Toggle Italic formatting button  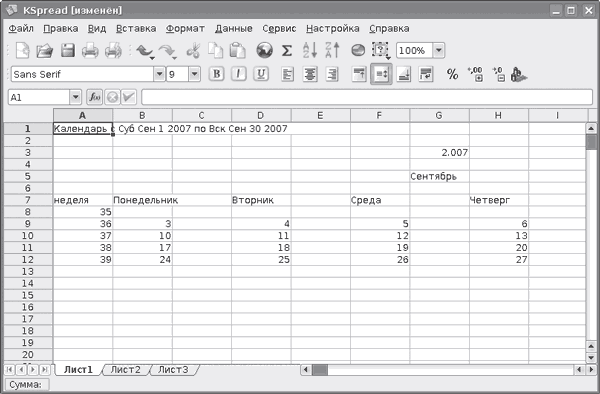[x=238, y=74]
